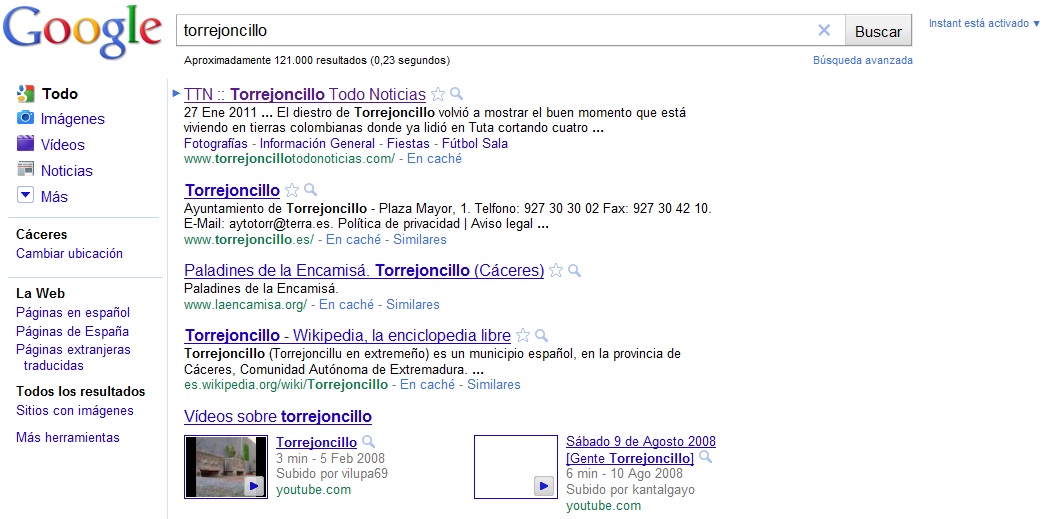Play the blank thumbnail video by kantalgayo
The image size is (1058, 519).
[x=516, y=467]
